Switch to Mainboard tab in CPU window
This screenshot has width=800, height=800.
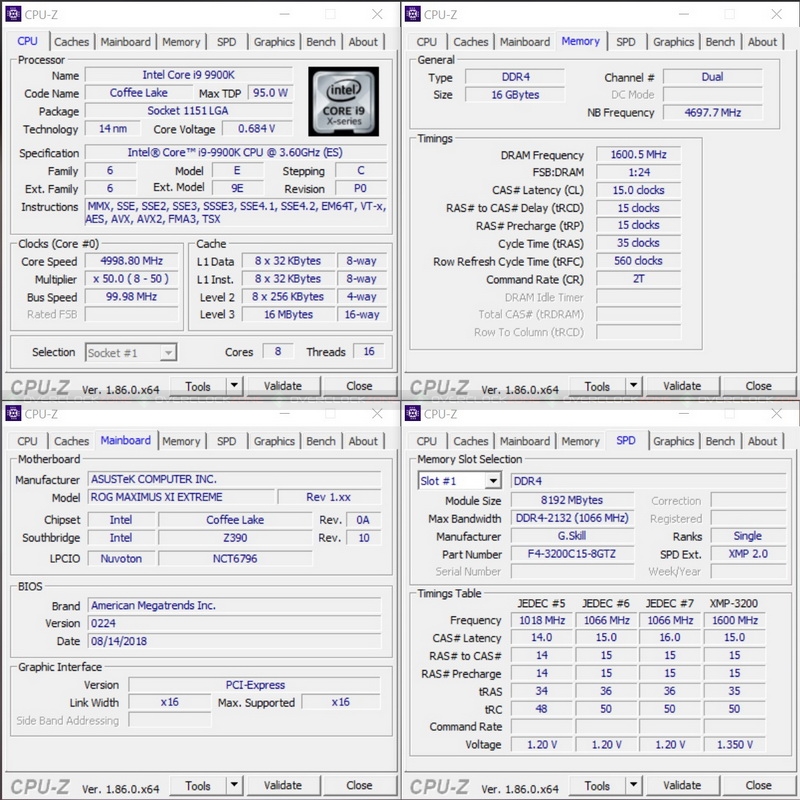(x=126, y=42)
